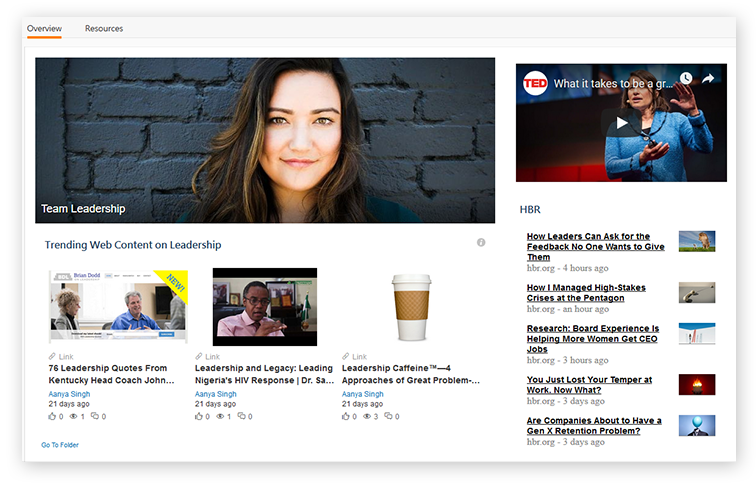Click the Go To Folder link
Viewport: 756px width, 483px height.
(60, 445)
